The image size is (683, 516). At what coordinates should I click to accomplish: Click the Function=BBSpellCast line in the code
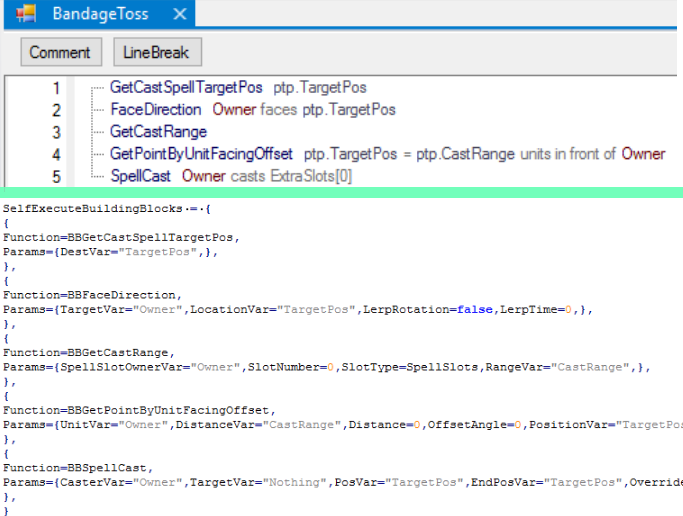[79, 467]
